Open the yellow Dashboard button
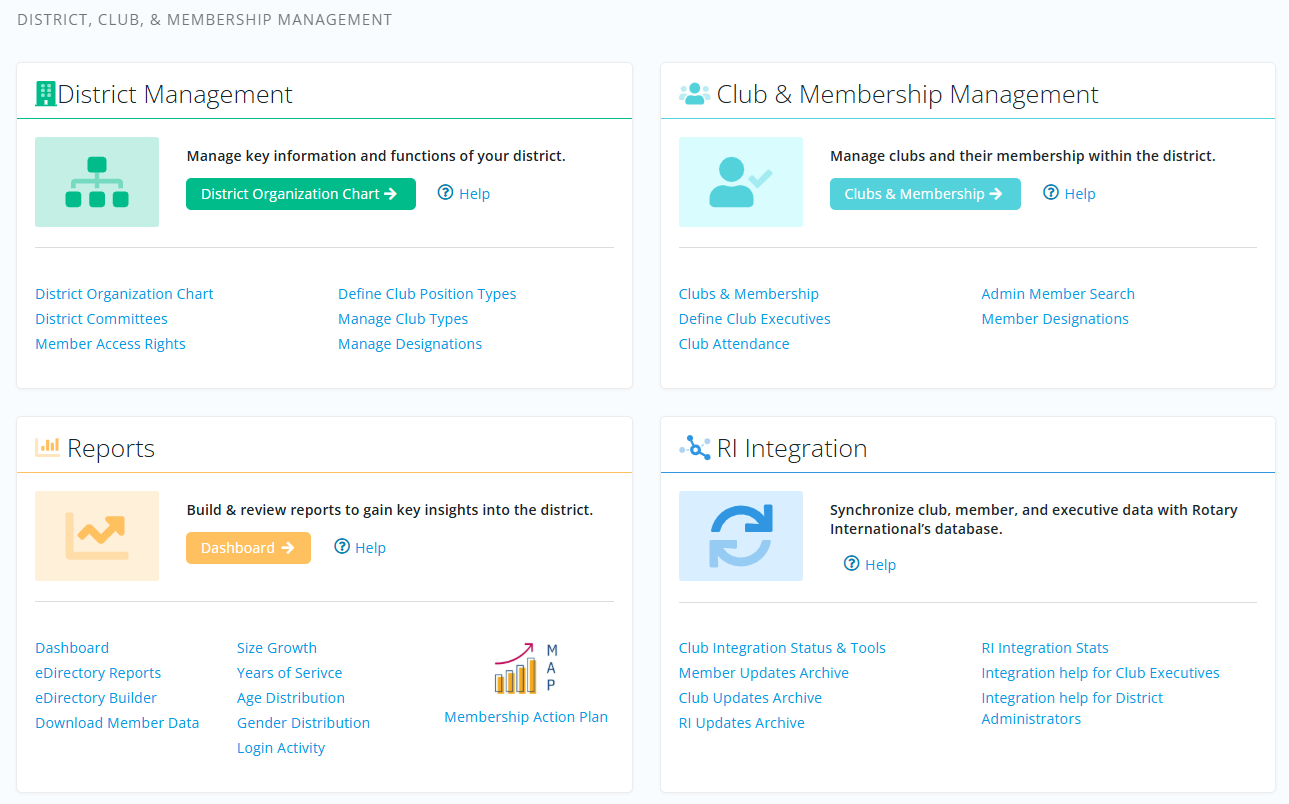1289x804 pixels. click(248, 548)
